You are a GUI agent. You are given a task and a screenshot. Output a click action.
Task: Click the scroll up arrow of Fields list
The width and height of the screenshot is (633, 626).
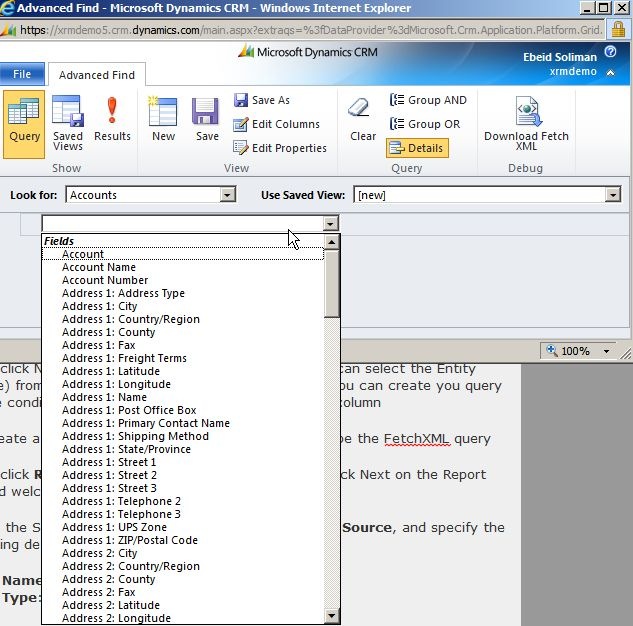point(331,242)
